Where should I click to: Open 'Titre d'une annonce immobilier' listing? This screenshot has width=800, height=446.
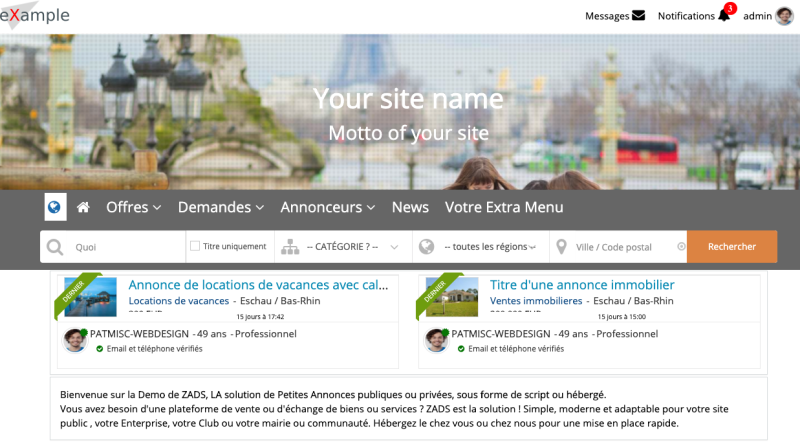click(582, 285)
